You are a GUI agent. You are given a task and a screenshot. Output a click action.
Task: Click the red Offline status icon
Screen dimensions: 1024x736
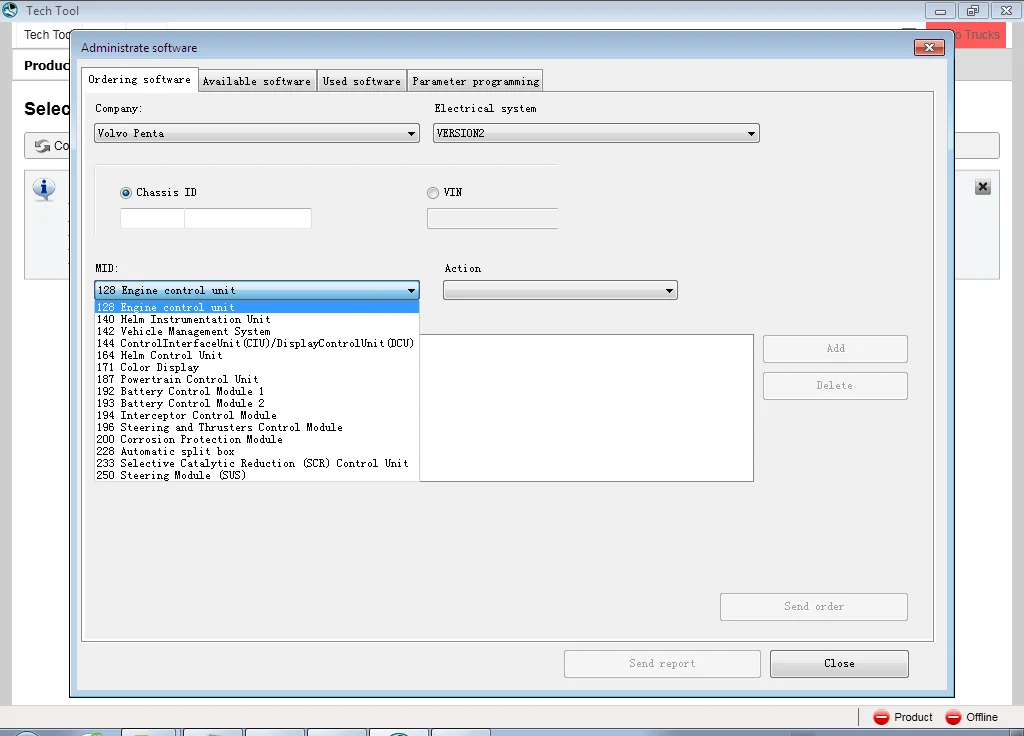(953, 717)
